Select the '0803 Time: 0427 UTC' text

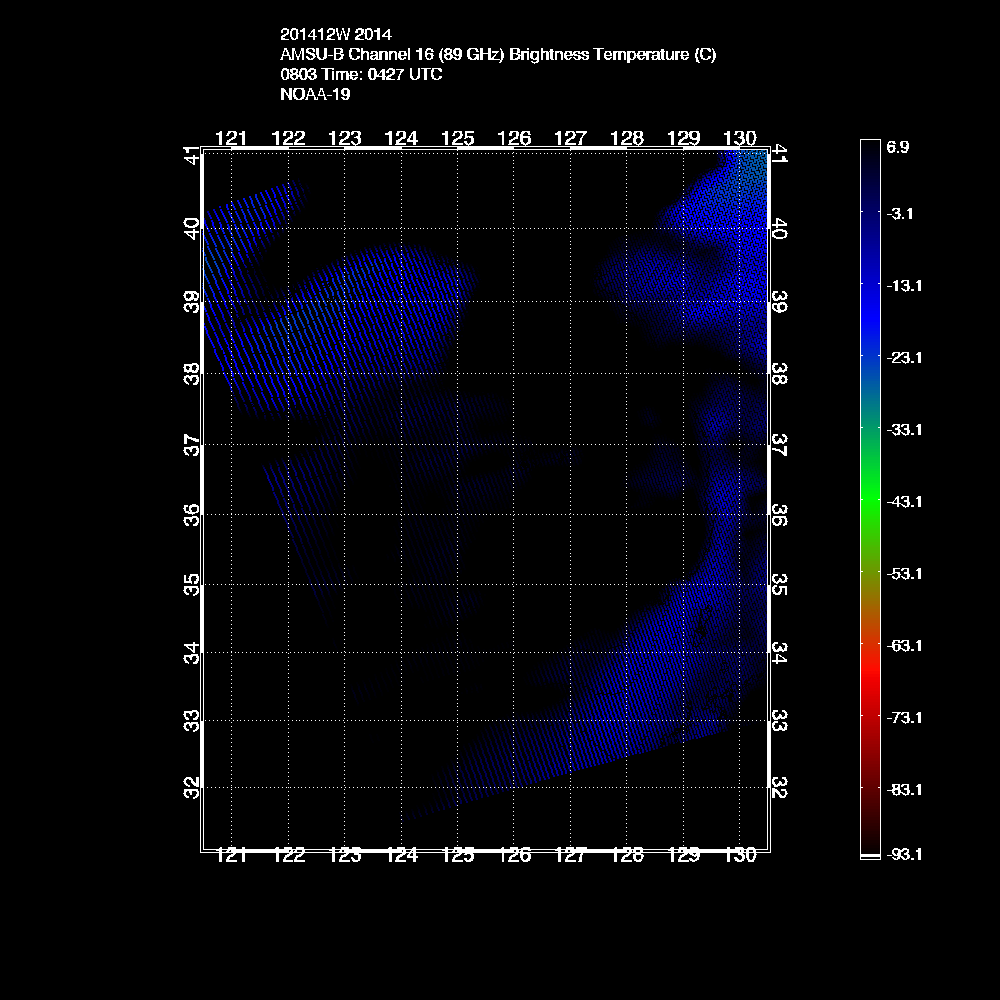tap(361, 75)
